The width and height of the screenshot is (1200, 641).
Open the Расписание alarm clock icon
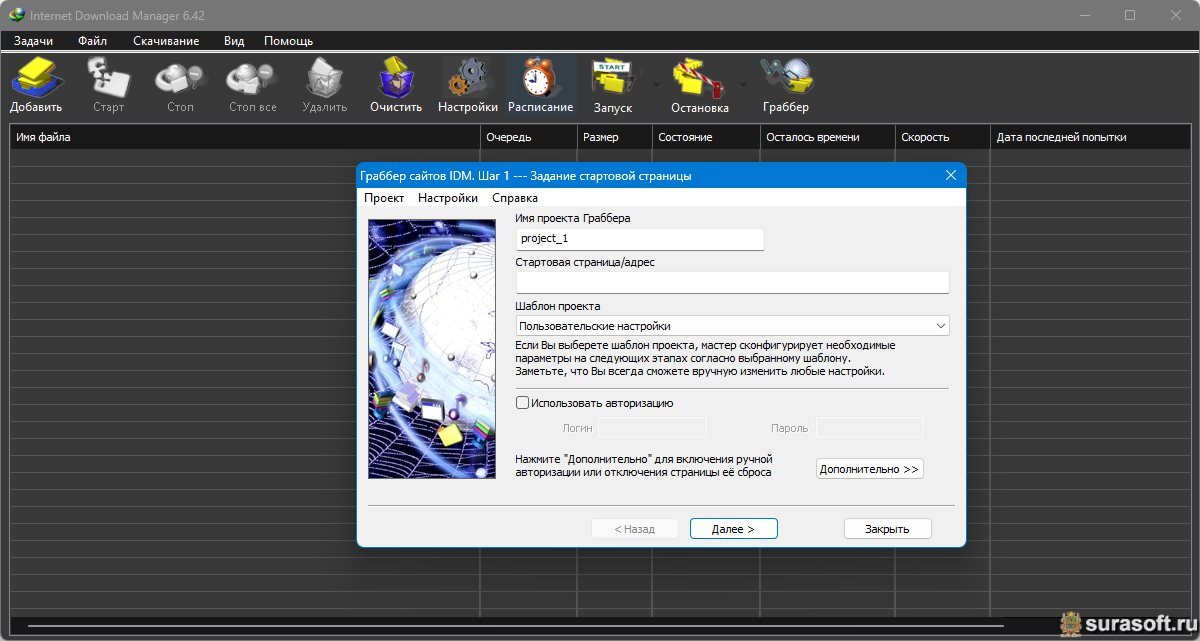540,80
